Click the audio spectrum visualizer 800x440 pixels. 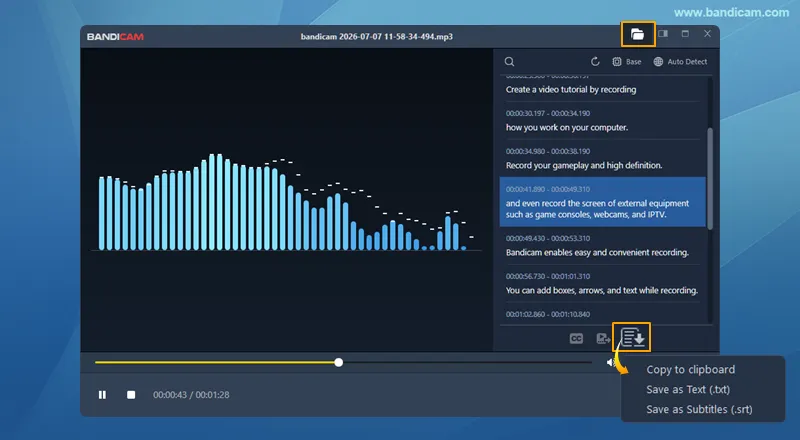(x=287, y=203)
